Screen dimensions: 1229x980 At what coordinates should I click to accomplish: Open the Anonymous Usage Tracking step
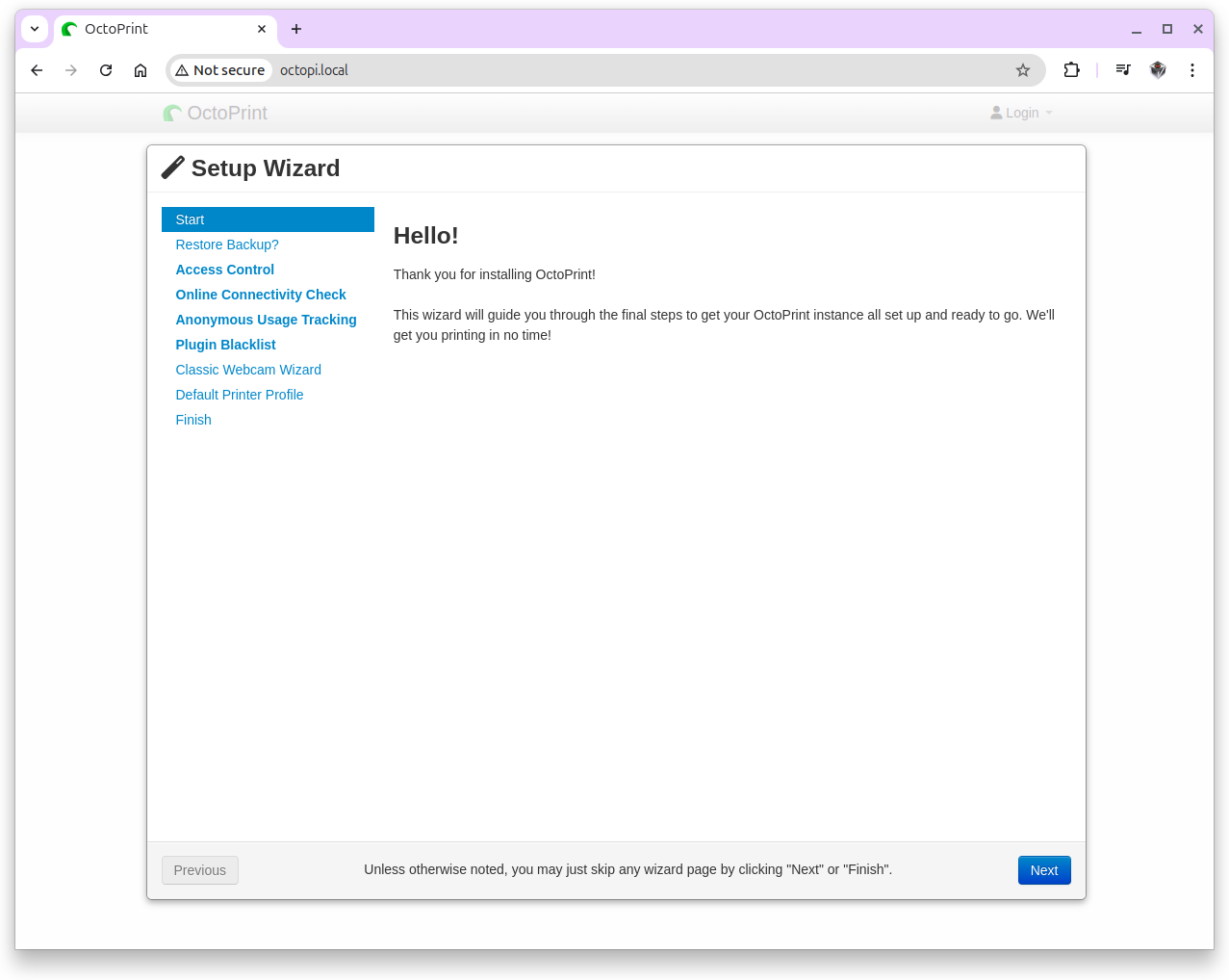(267, 320)
